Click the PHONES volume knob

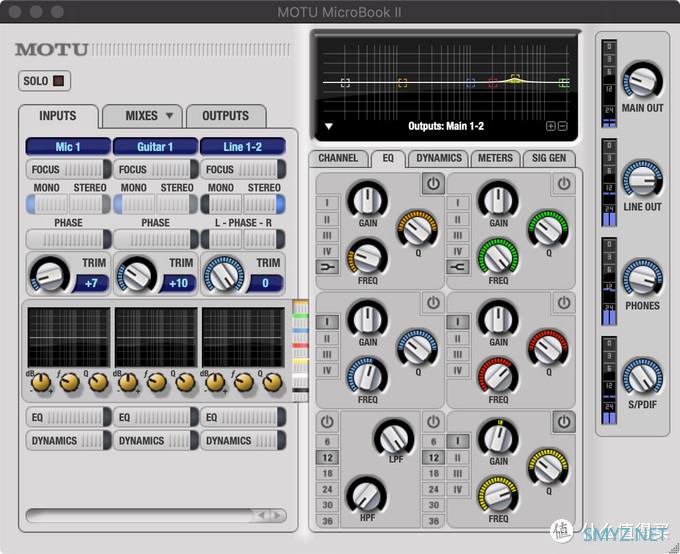click(642, 279)
